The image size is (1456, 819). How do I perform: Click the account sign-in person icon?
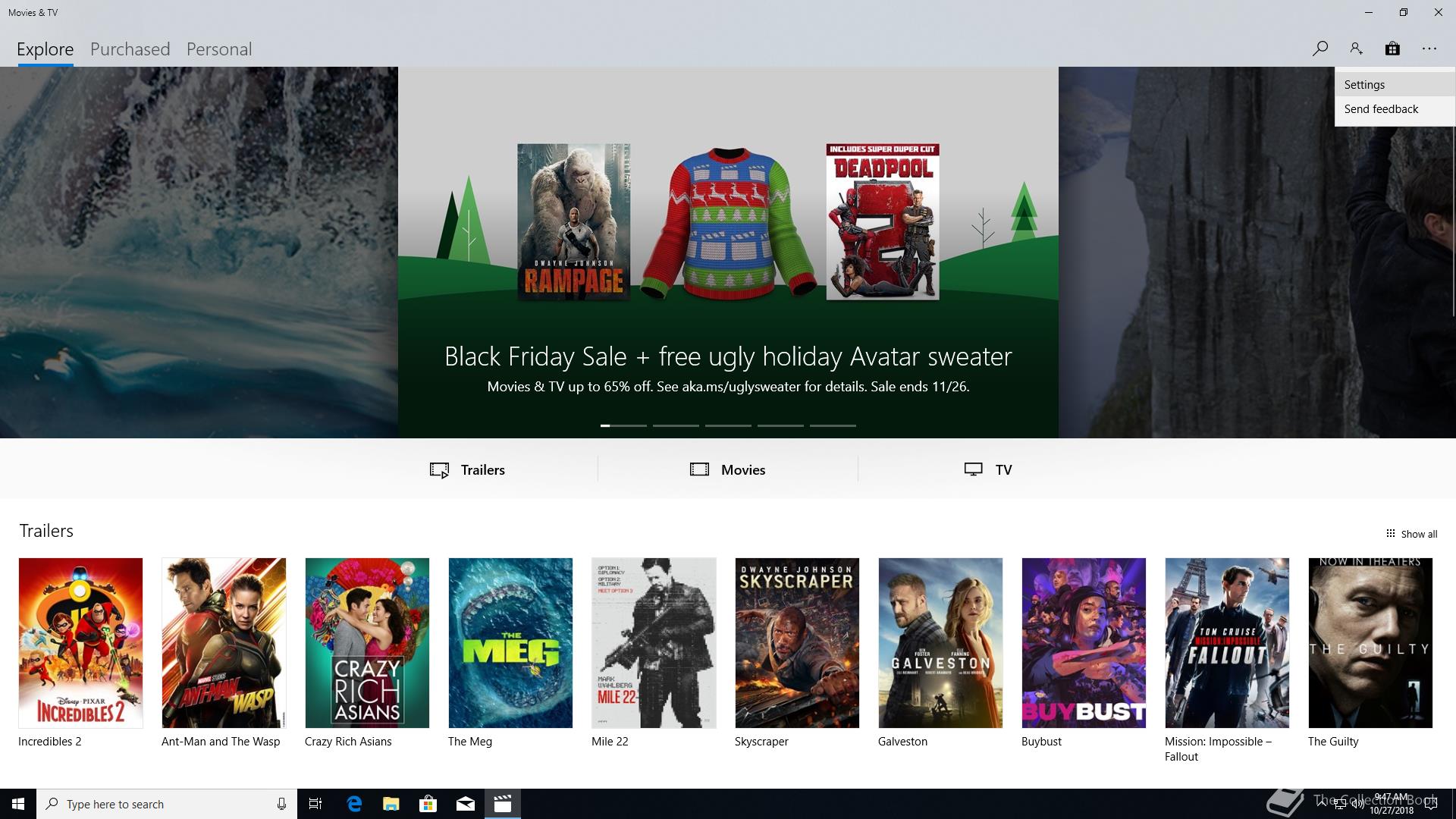click(1356, 49)
